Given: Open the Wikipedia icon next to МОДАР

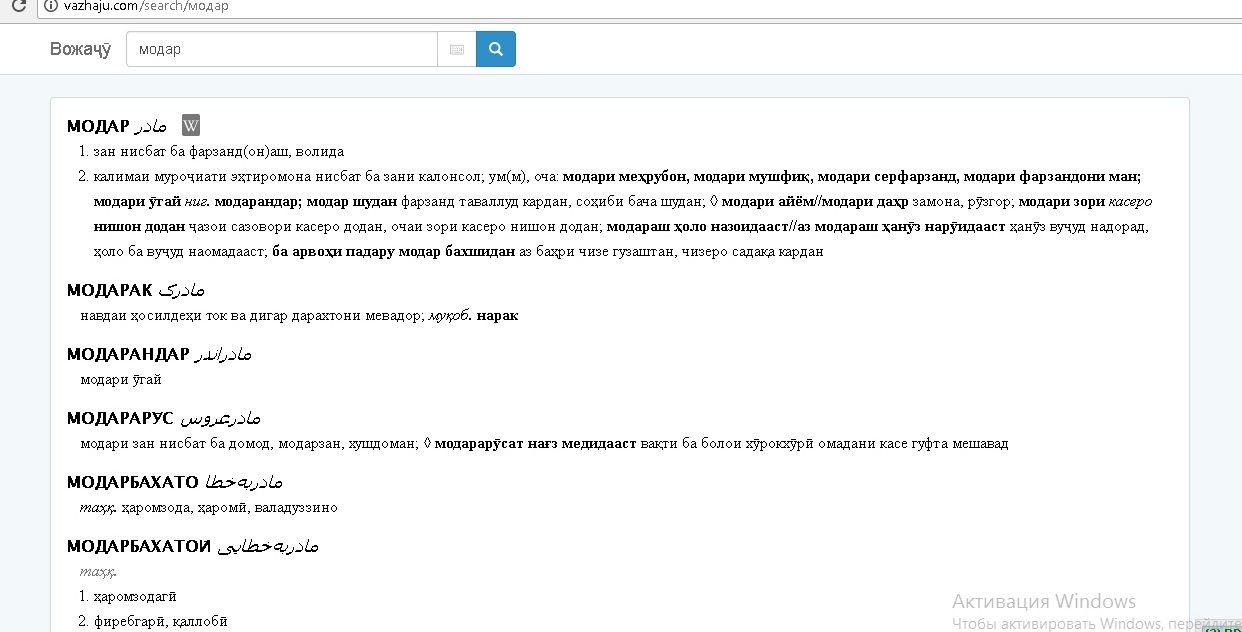Looking at the screenshot, I should pyautogui.click(x=191, y=126).
